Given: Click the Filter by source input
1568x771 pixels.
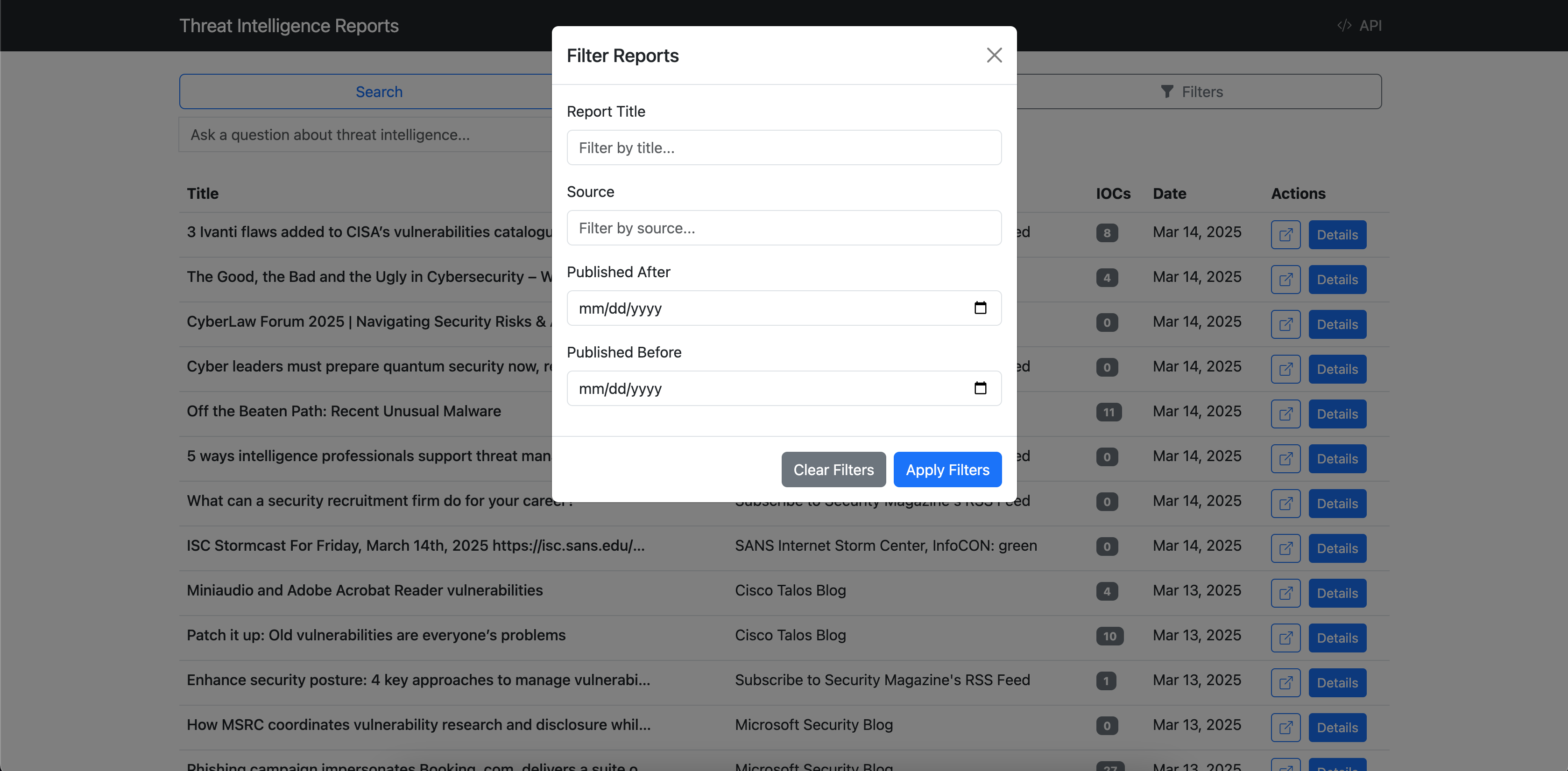Looking at the screenshot, I should (x=784, y=228).
